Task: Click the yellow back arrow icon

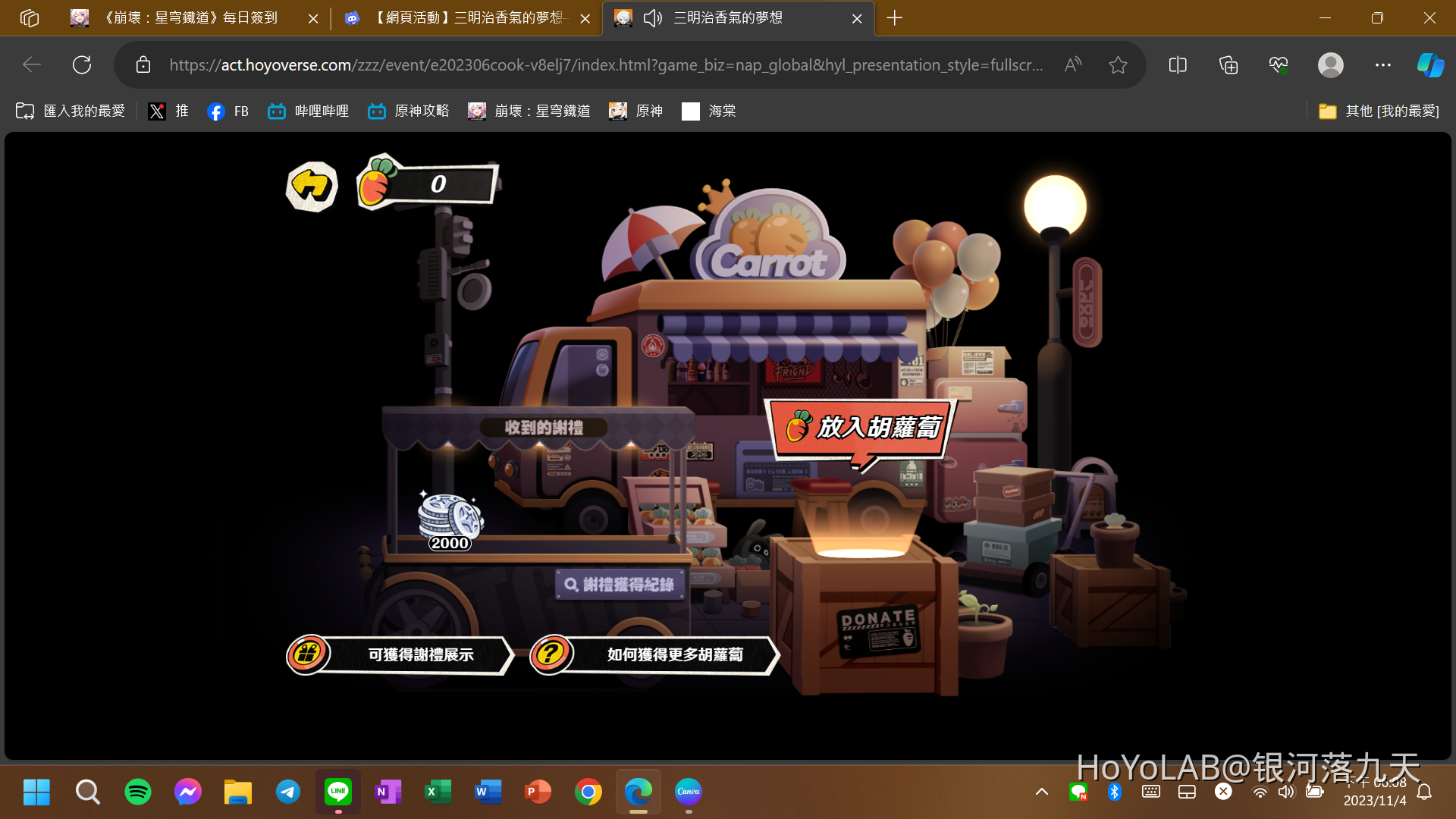Action: click(312, 186)
